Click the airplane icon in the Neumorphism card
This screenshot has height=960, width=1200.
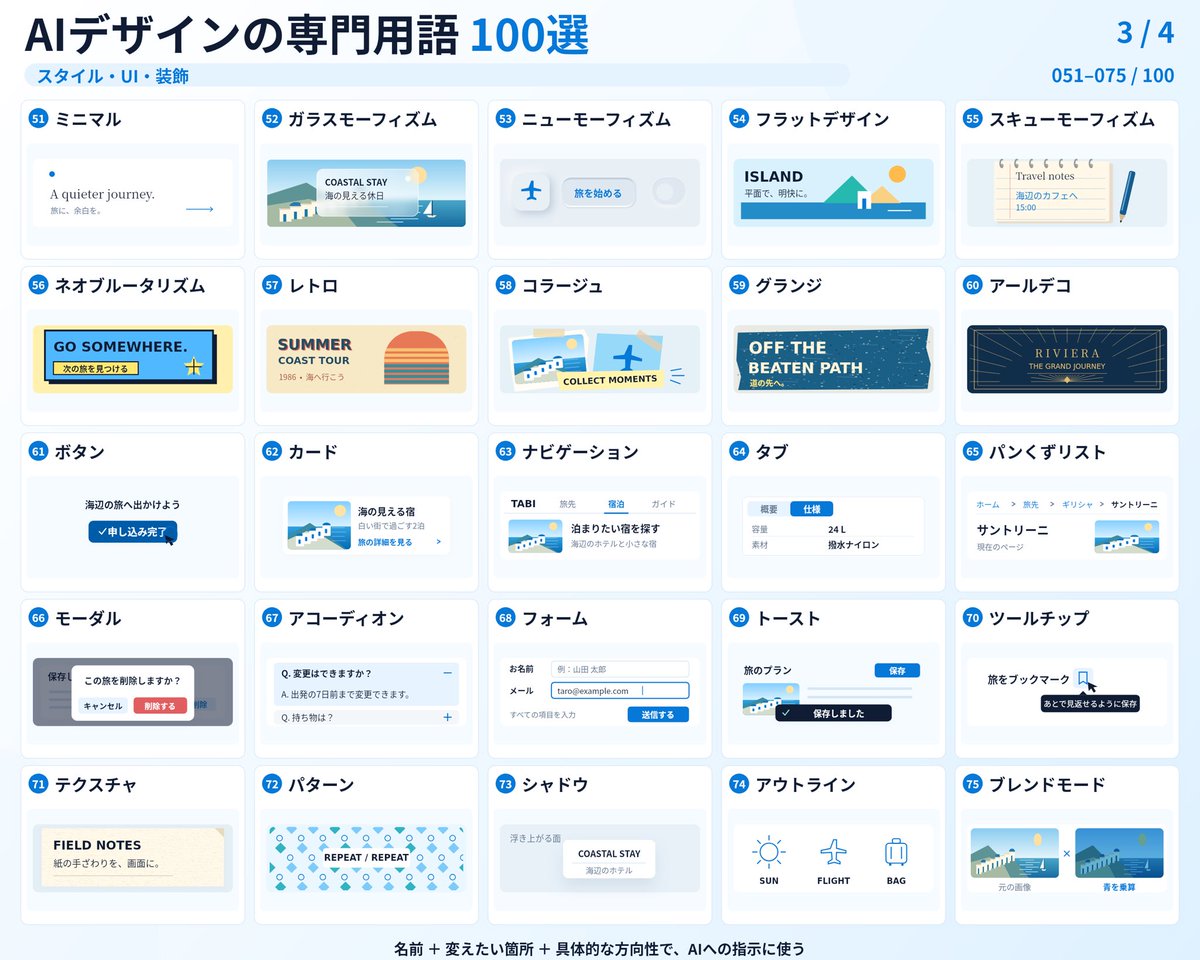coord(531,191)
